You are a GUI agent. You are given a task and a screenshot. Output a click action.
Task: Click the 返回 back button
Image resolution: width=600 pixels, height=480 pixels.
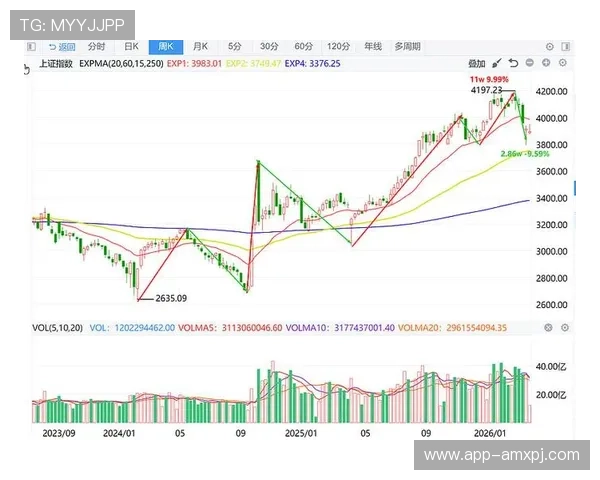[62, 47]
